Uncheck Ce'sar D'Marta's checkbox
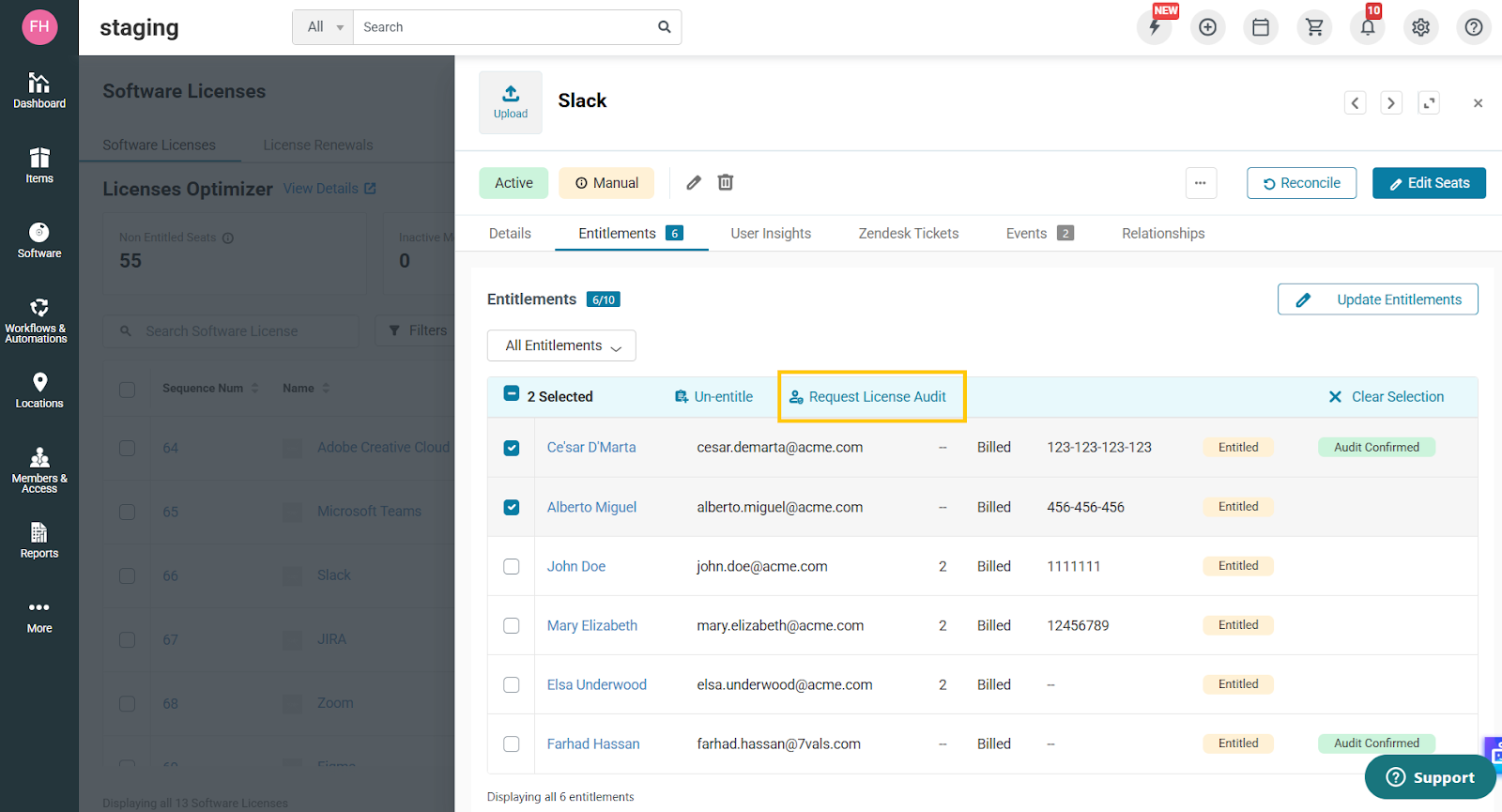The height and width of the screenshot is (812, 1502). click(x=512, y=448)
